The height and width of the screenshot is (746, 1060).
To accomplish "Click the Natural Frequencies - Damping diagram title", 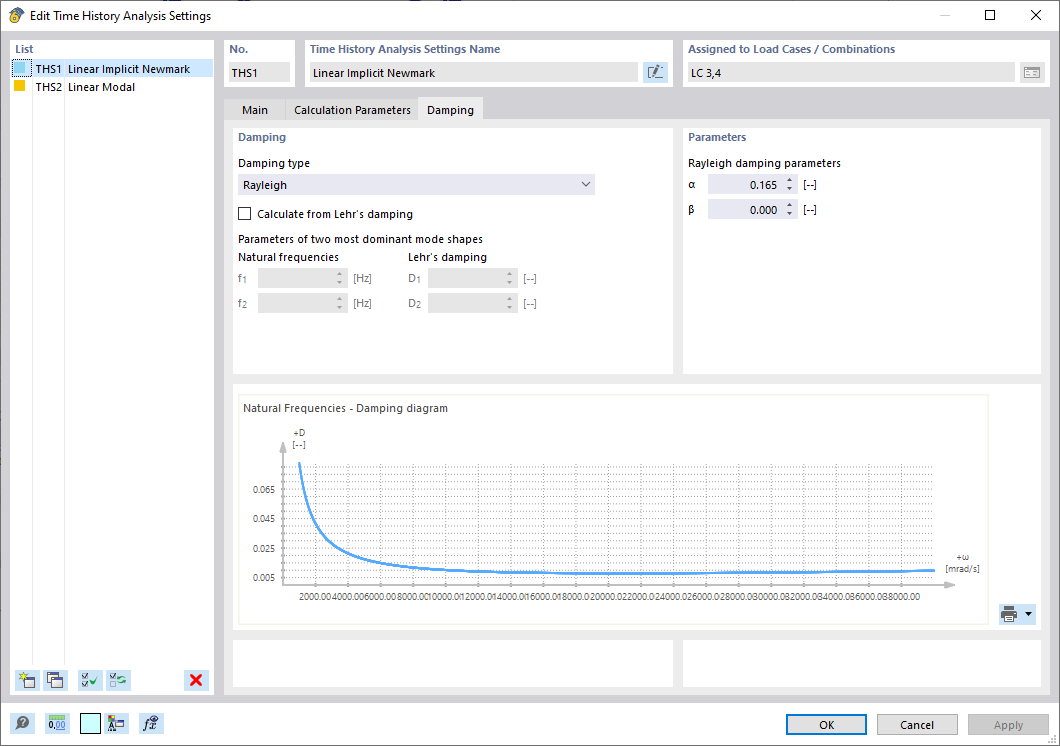I will tap(345, 408).
